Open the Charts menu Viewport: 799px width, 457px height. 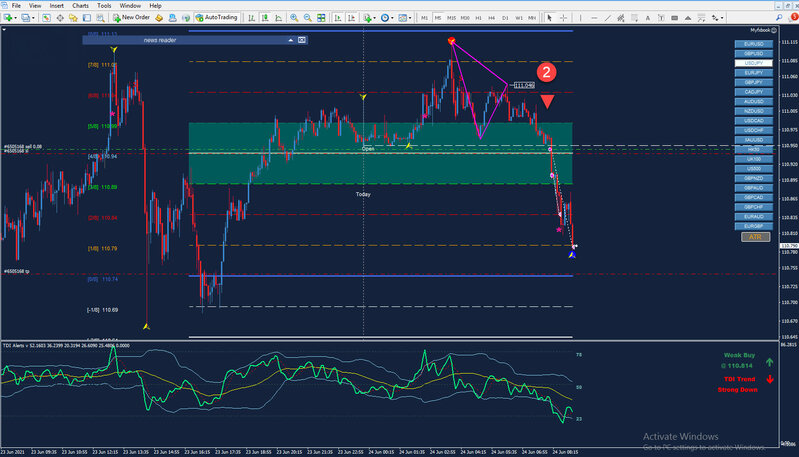[x=80, y=6]
